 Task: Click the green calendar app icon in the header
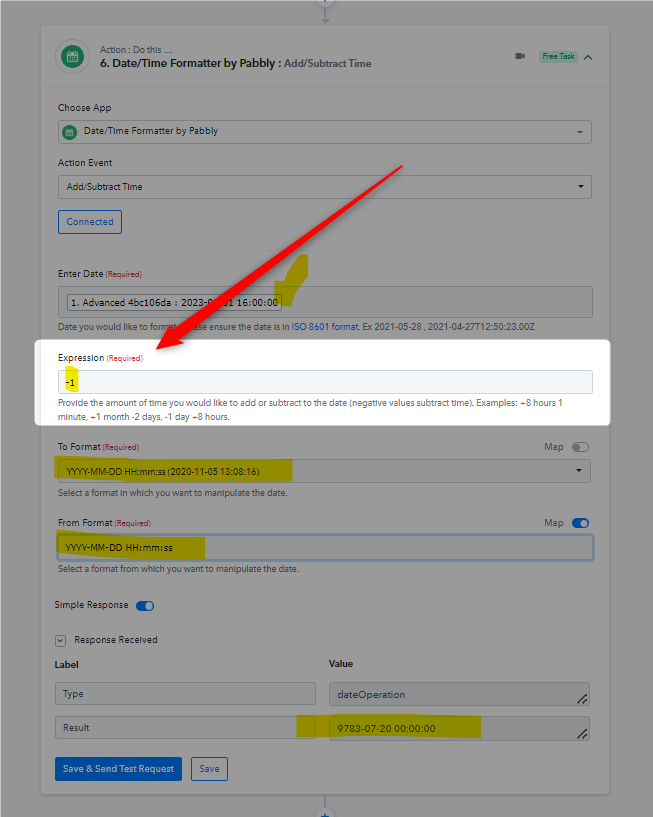(72, 56)
